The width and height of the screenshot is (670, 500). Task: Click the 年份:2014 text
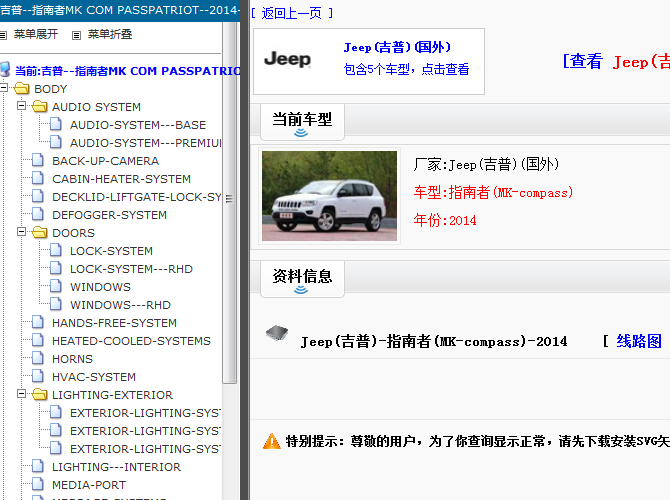click(445, 220)
